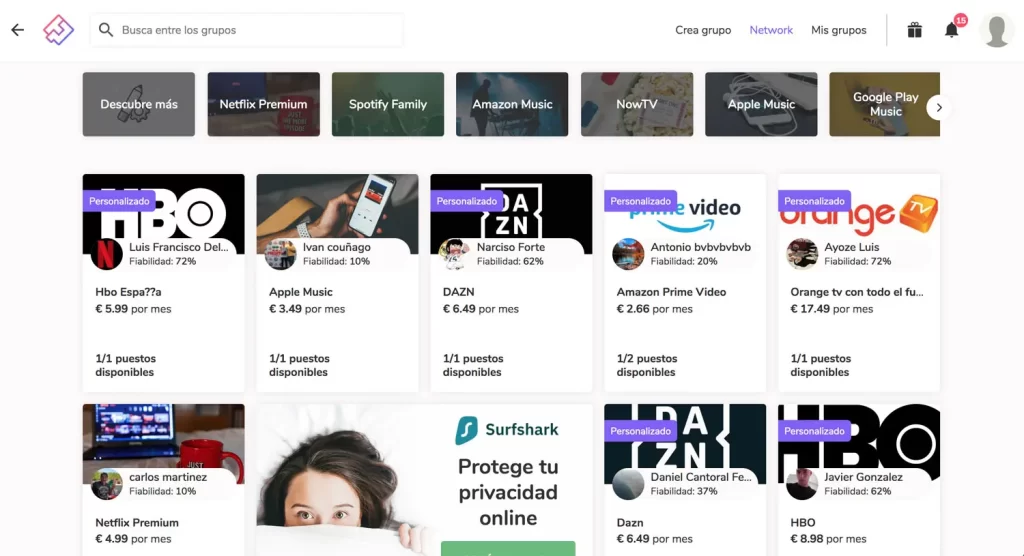
Task: Click next arrow on category carousel
Action: (938, 107)
